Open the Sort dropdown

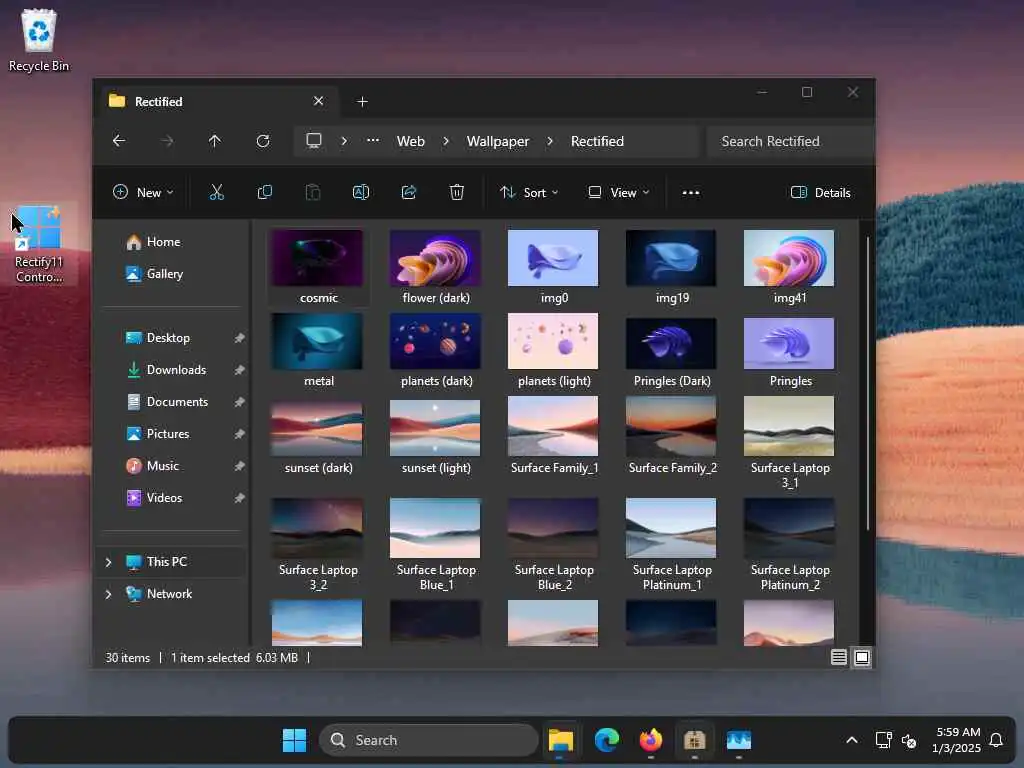pos(529,193)
